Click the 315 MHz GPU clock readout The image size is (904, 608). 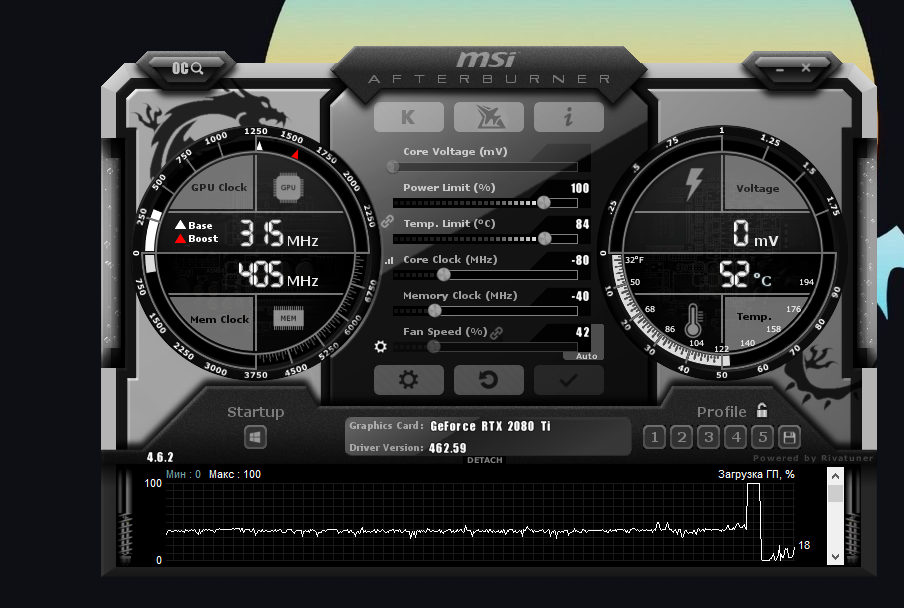coord(278,233)
